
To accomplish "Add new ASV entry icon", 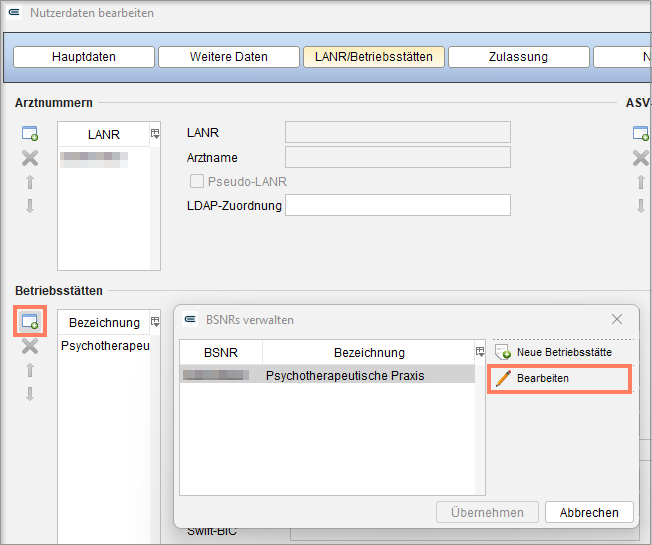I will click(641, 133).
